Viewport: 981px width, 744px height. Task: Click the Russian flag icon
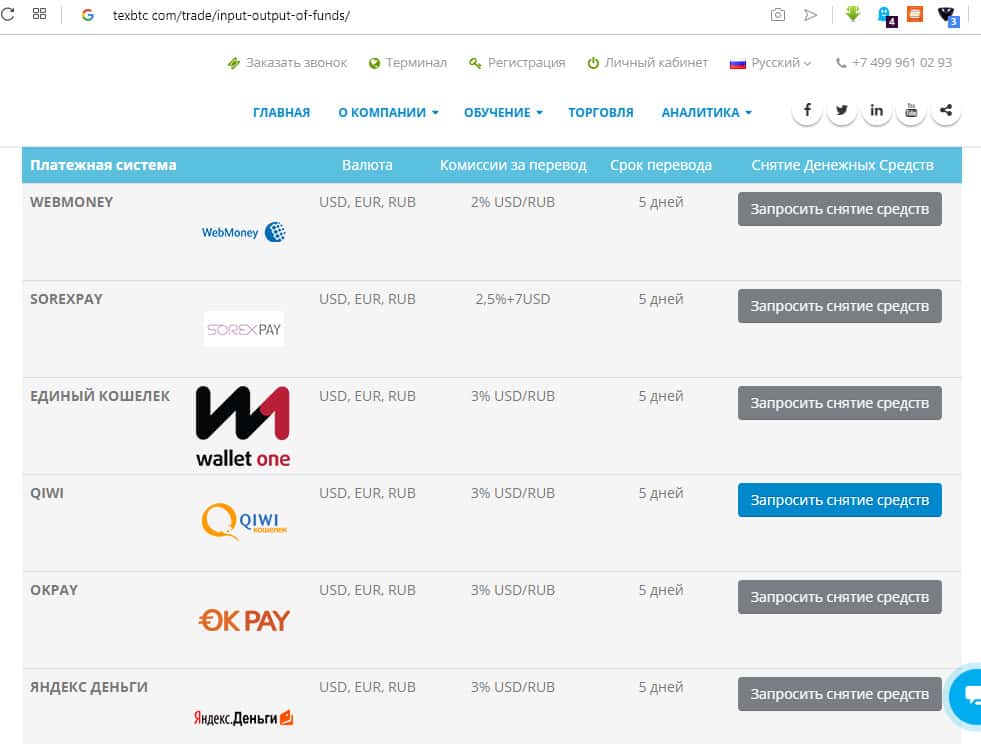(x=738, y=64)
